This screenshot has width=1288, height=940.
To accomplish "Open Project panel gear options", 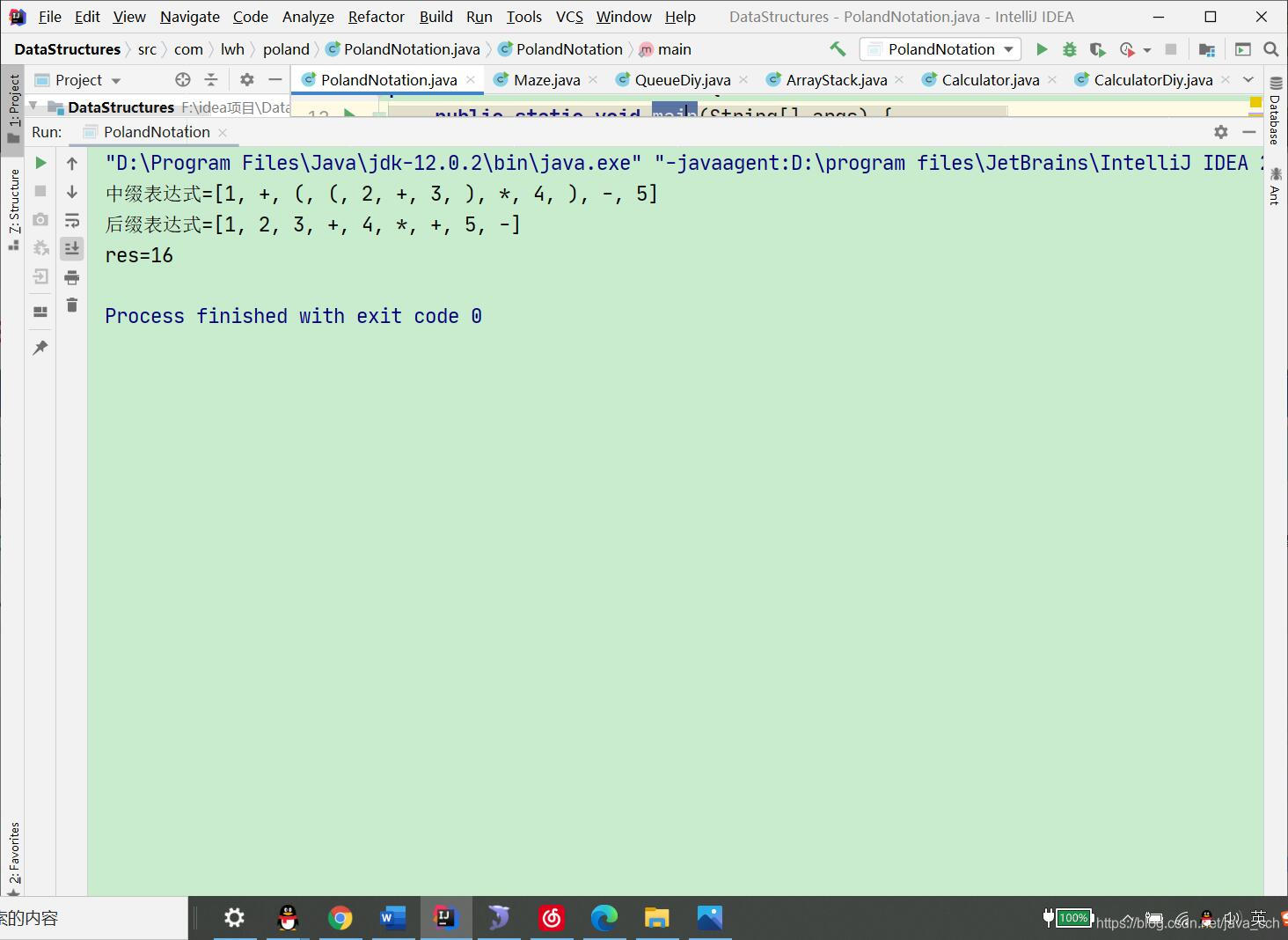I will click(x=247, y=80).
